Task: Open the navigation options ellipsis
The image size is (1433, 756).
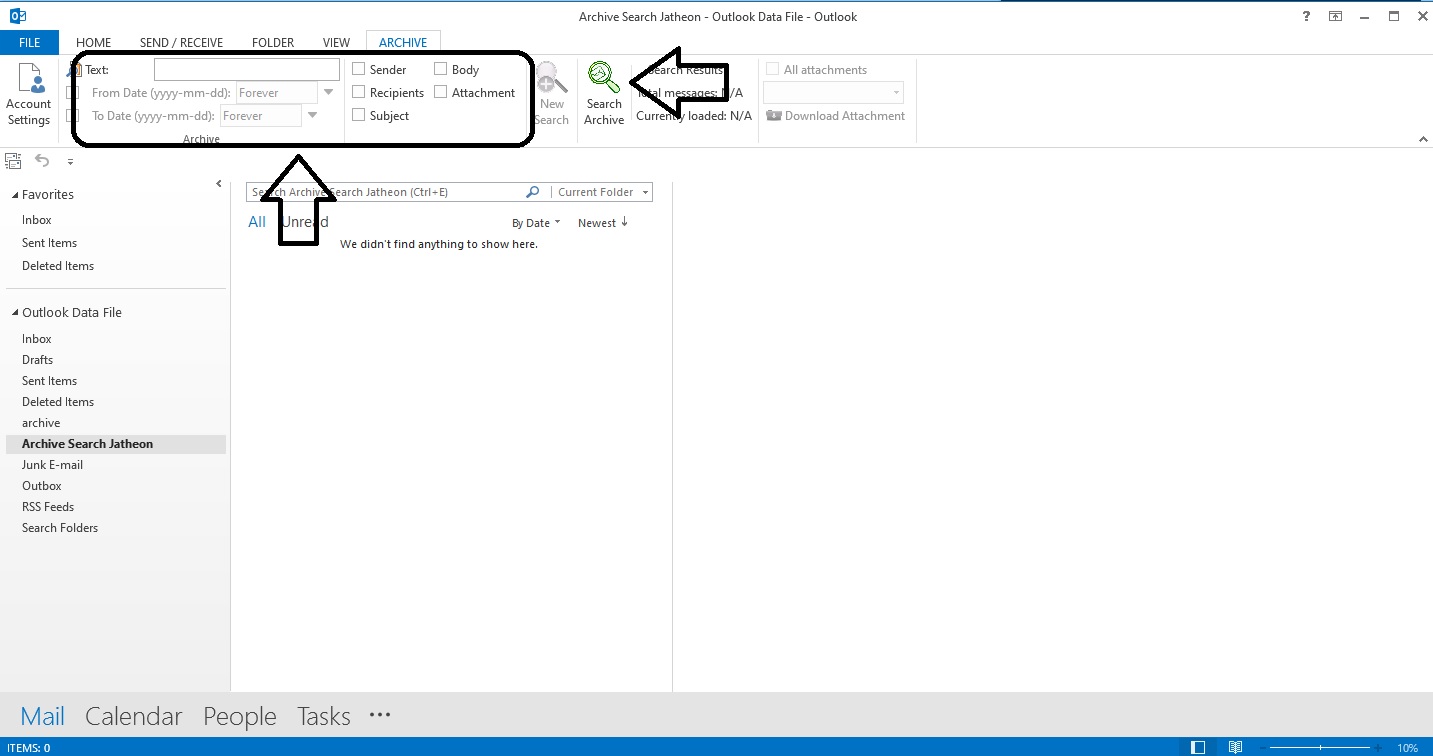Action: pyautogui.click(x=380, y=715)
